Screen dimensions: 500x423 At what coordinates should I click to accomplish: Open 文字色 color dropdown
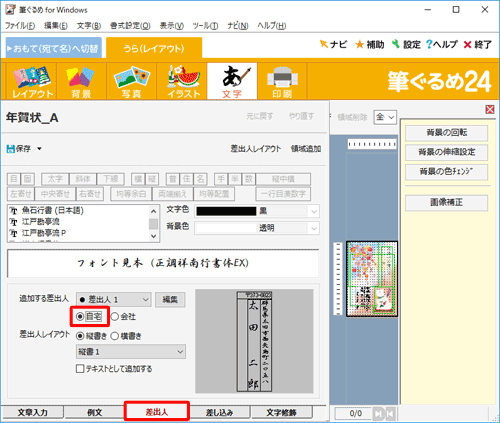tap(257, 211)
